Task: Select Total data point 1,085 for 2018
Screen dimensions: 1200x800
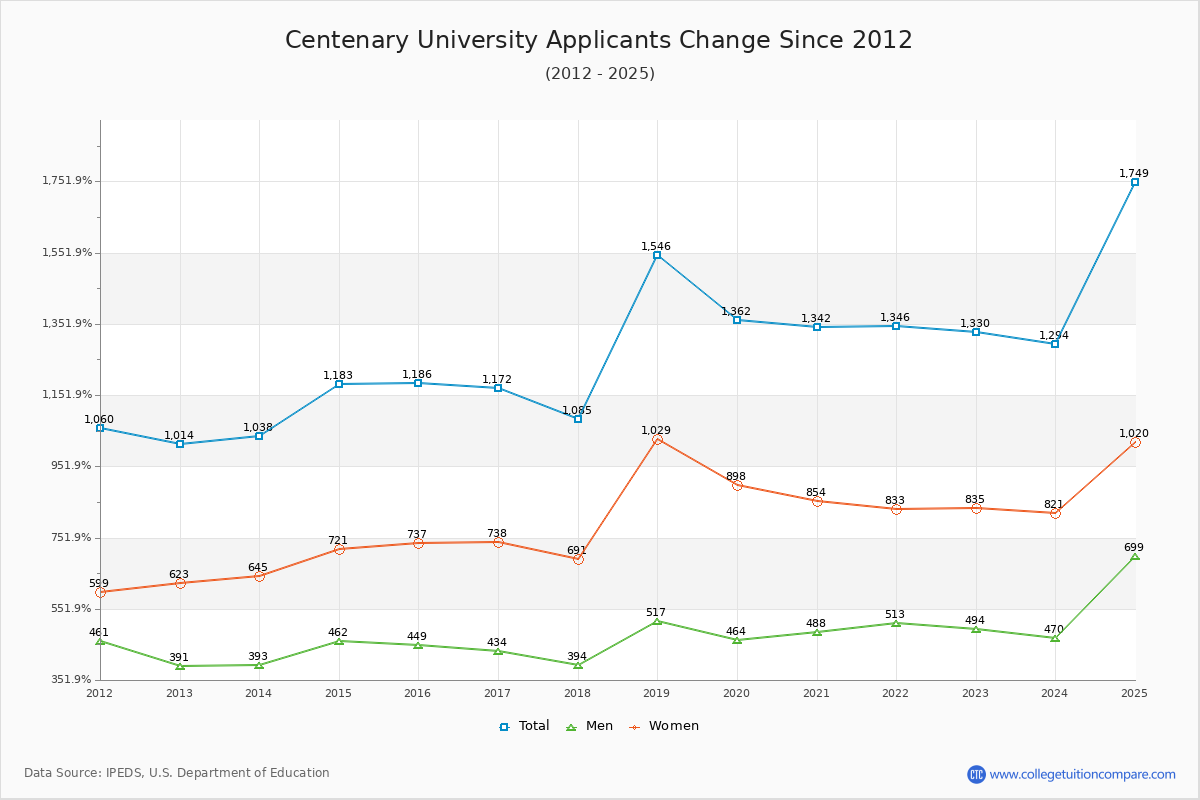Action: (578, 419)
